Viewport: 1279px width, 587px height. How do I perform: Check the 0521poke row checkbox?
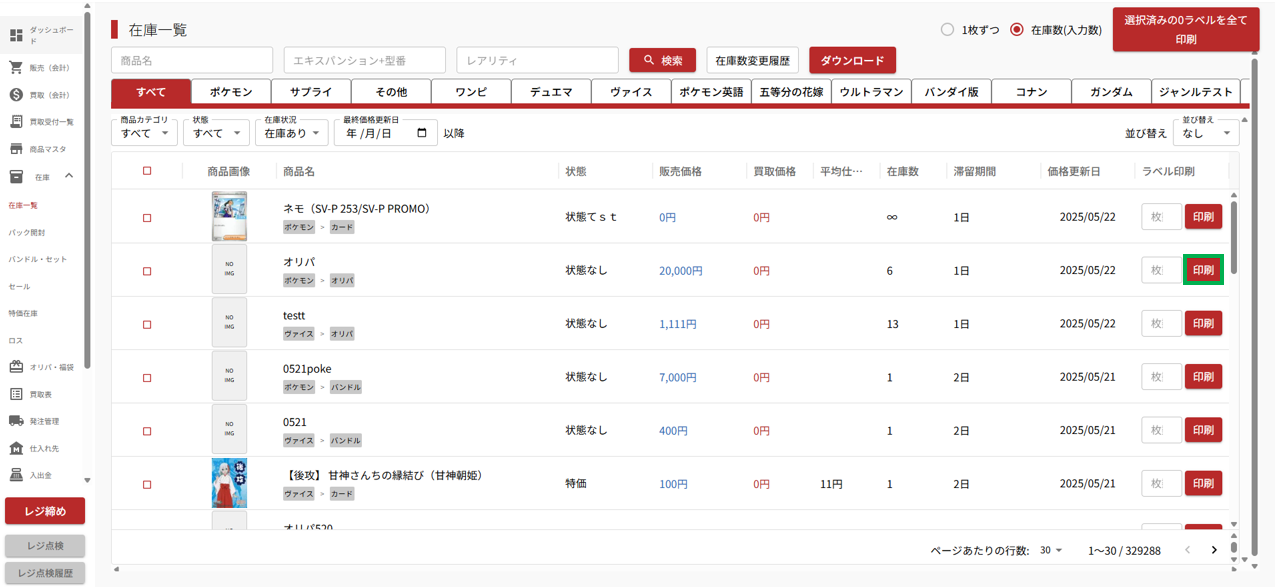(x=147, y=378)
